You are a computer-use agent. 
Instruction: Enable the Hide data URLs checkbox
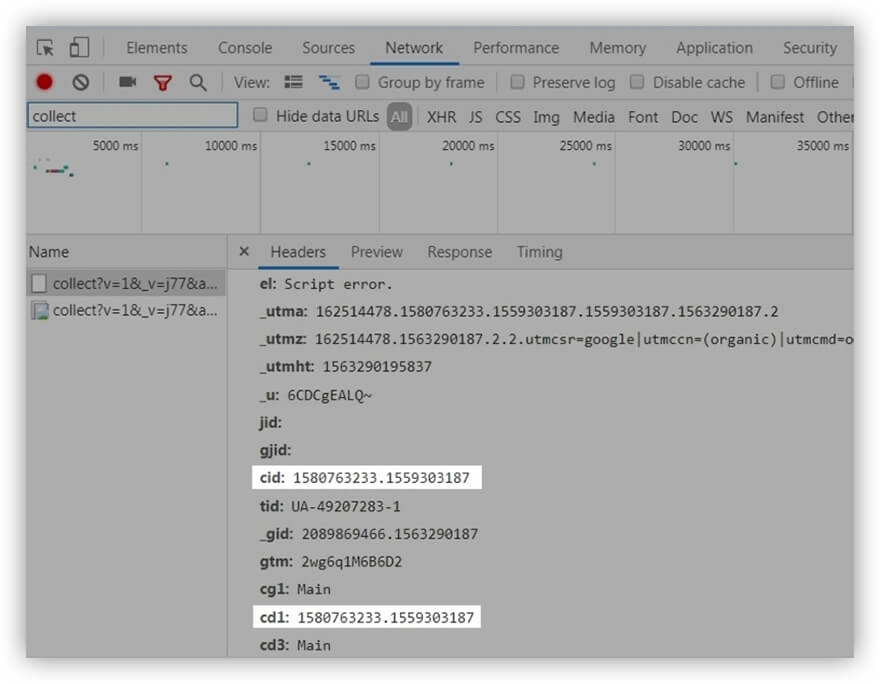pos(260,116)
